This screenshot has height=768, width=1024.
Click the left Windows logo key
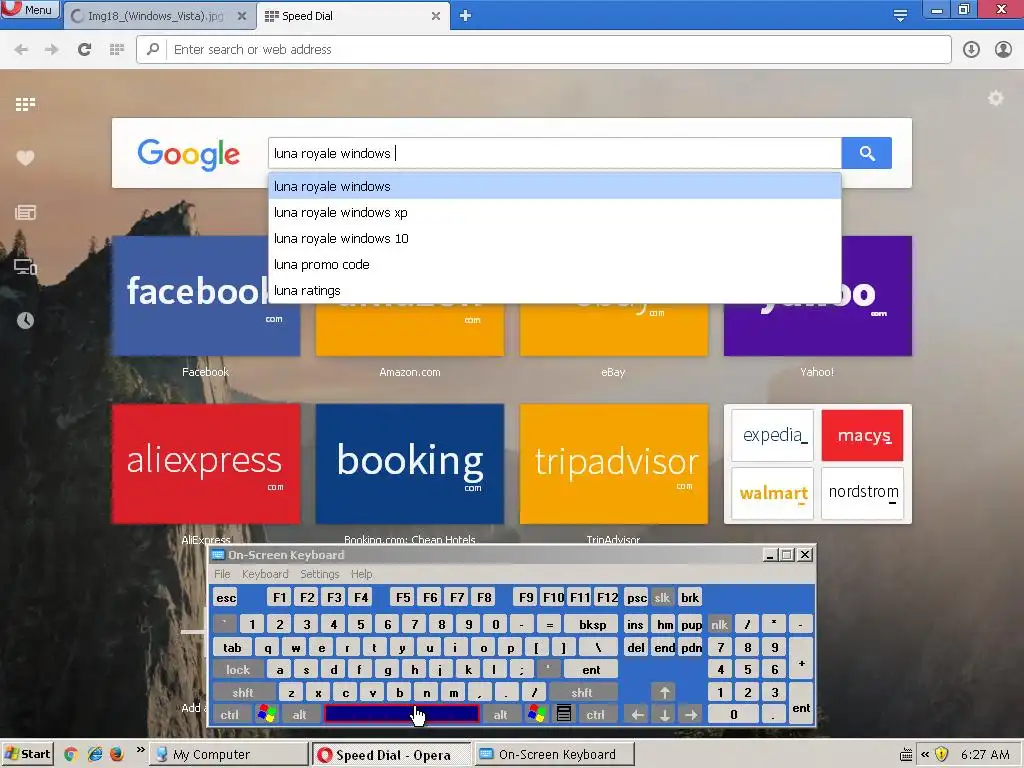(266, 714)
